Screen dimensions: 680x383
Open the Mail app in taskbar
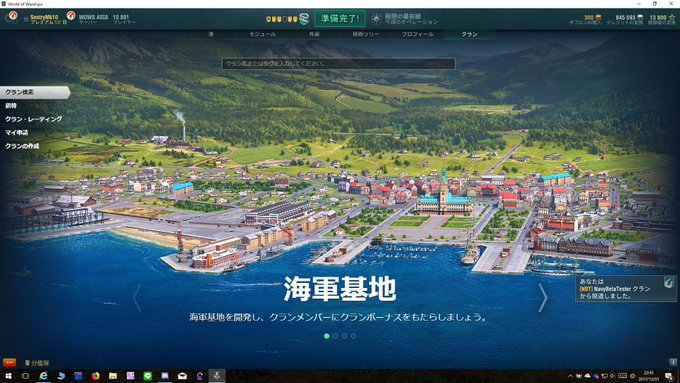click(182, 376)
